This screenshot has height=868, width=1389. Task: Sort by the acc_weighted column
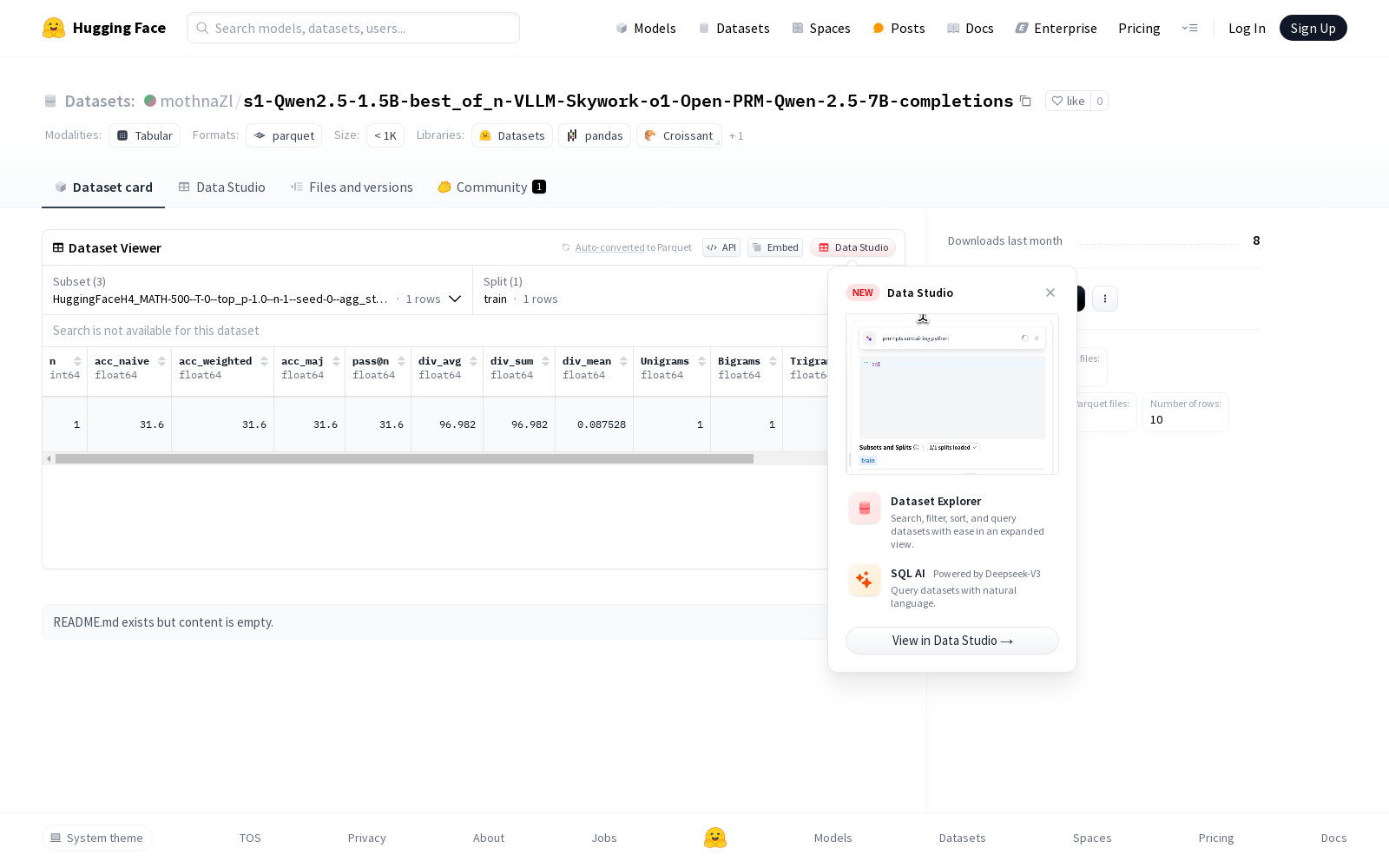[x=264, y=361]
